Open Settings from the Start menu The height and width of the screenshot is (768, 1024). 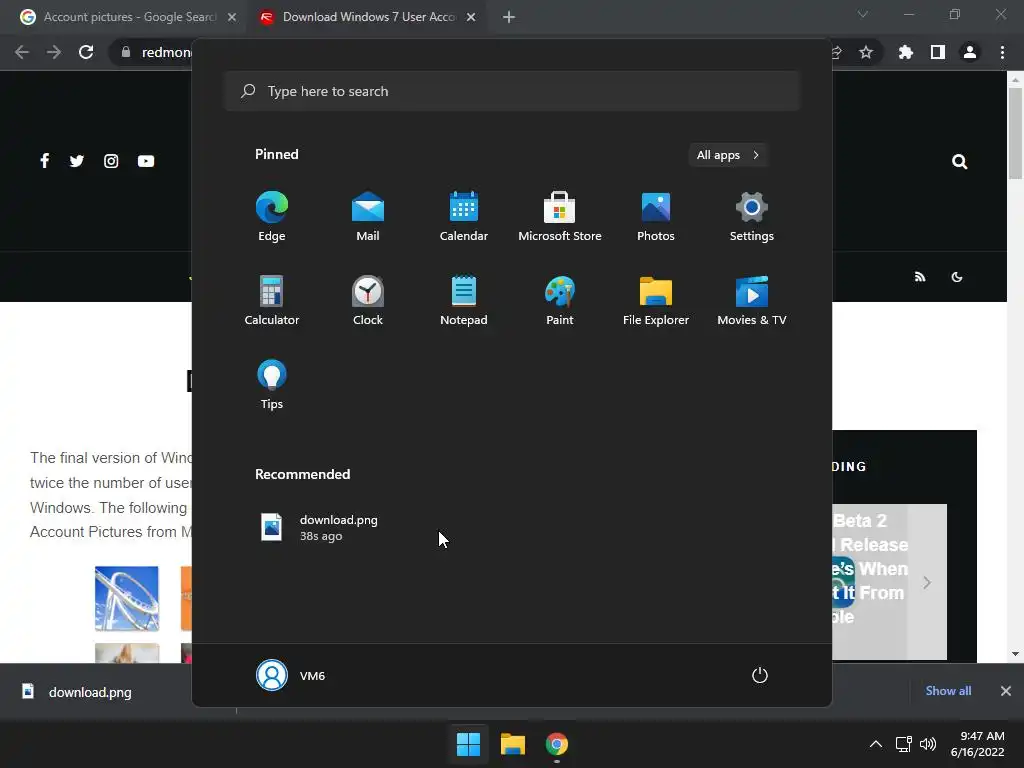tap(752, 216)
